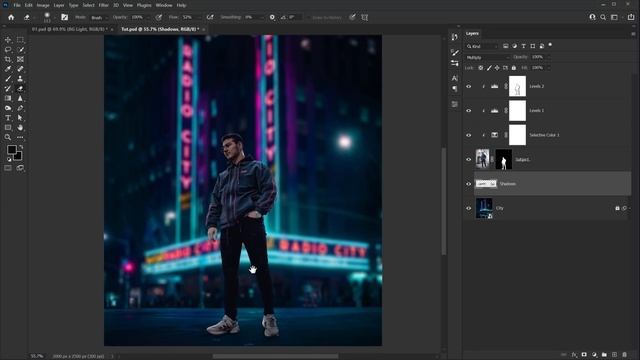This screenshot has height=360, width=640.
Task: Open the Smoothing value dropdown
Action: pyautogui.click(x=261, y=18)
